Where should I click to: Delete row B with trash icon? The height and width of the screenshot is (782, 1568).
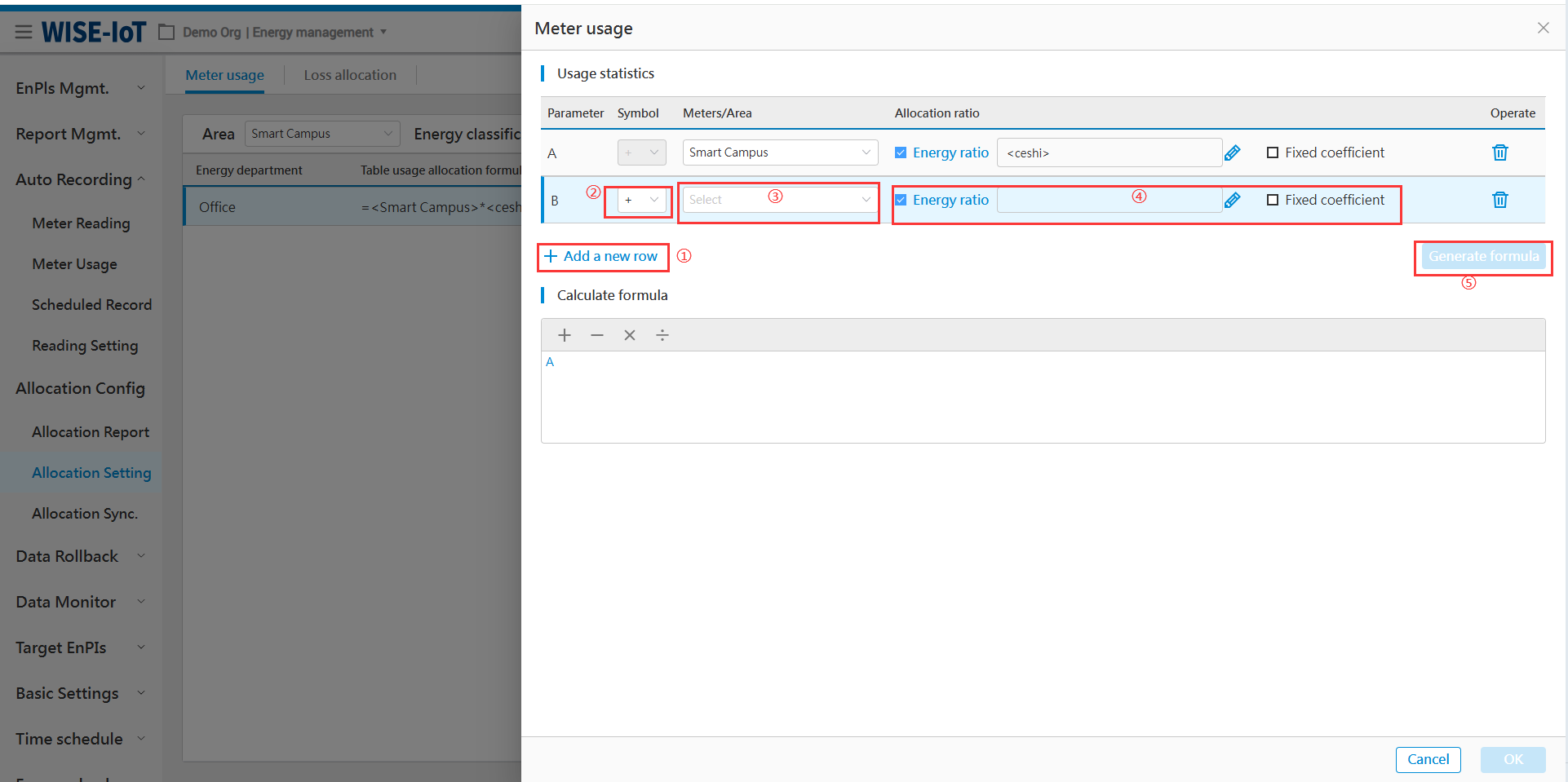point(1499,200)
